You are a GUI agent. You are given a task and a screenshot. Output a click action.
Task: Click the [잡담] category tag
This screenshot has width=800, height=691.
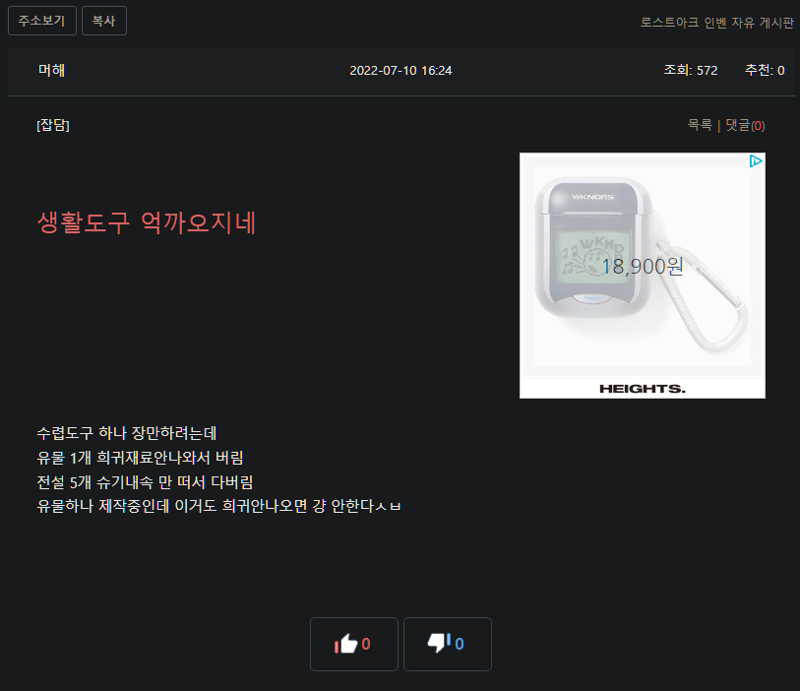[x=53, y=125]
